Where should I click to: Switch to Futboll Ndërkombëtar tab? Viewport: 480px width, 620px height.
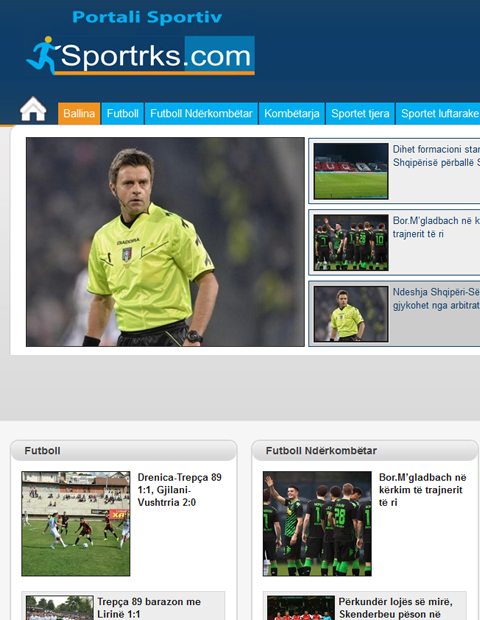(201, 113)
